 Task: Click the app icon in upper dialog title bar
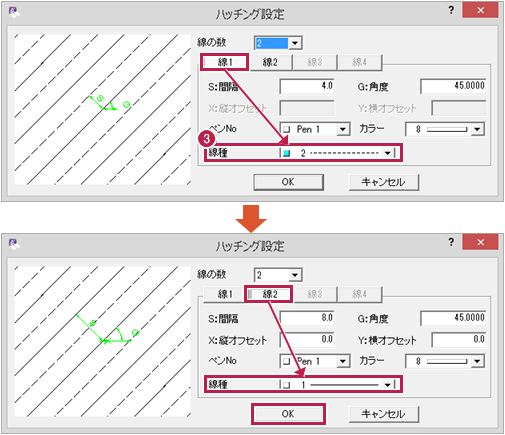coord(14,12)
